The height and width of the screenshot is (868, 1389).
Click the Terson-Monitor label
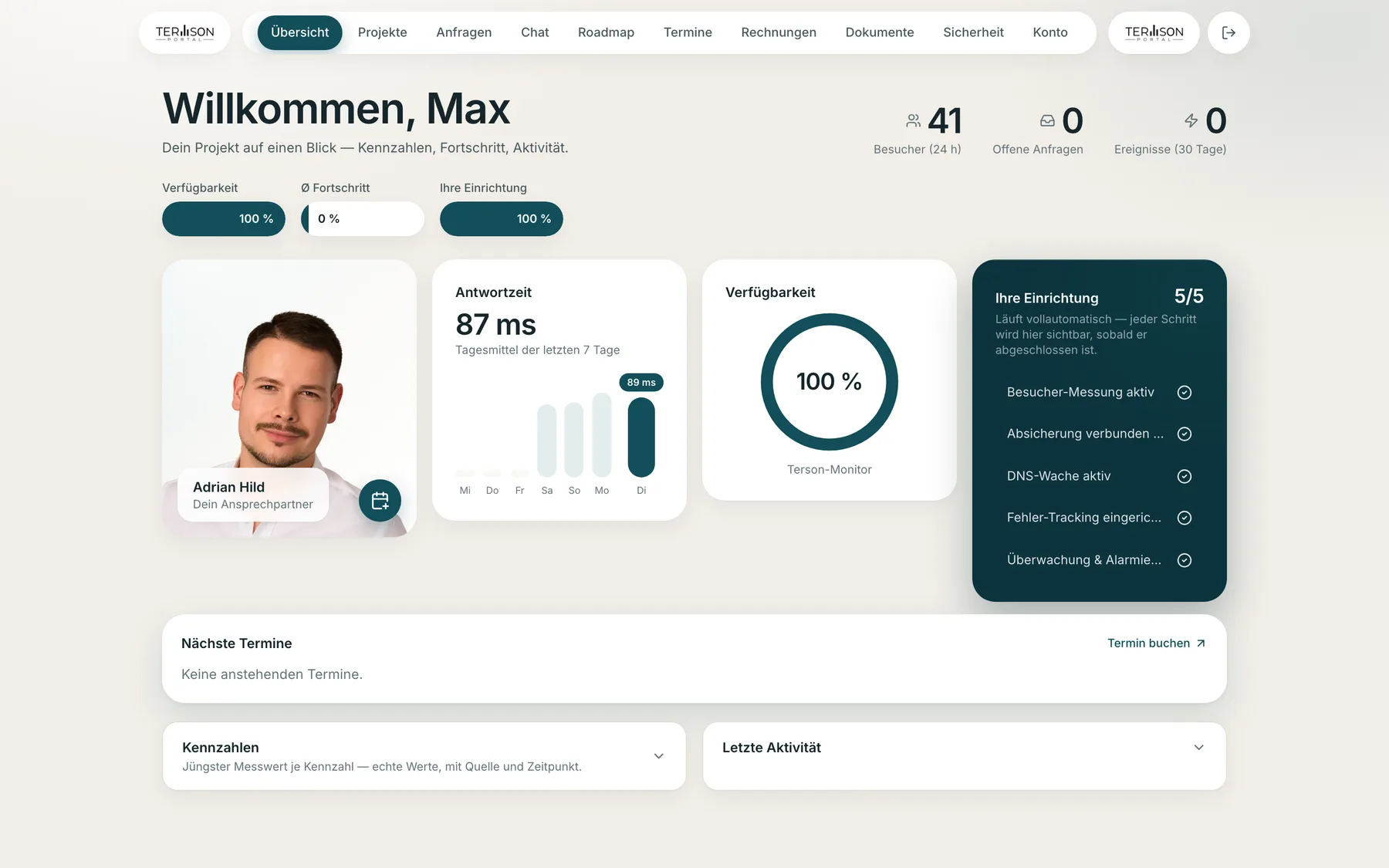point(830,470)
